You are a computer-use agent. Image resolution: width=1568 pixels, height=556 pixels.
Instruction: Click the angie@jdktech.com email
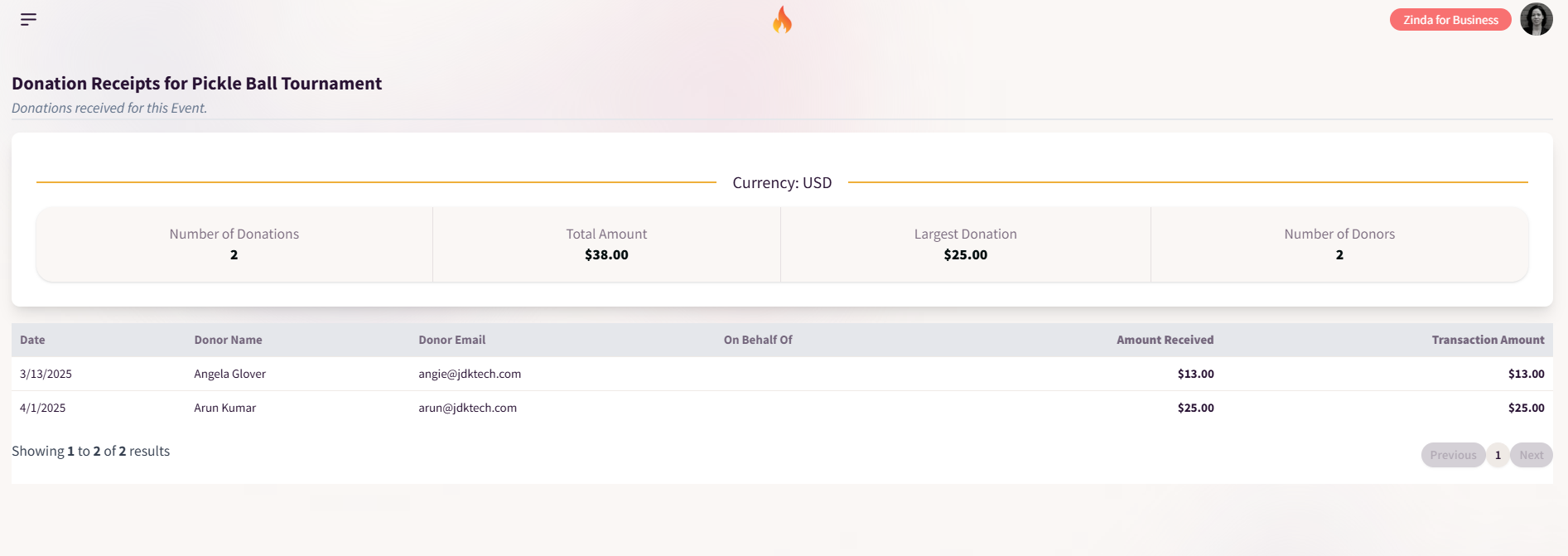tap(470, 374)
